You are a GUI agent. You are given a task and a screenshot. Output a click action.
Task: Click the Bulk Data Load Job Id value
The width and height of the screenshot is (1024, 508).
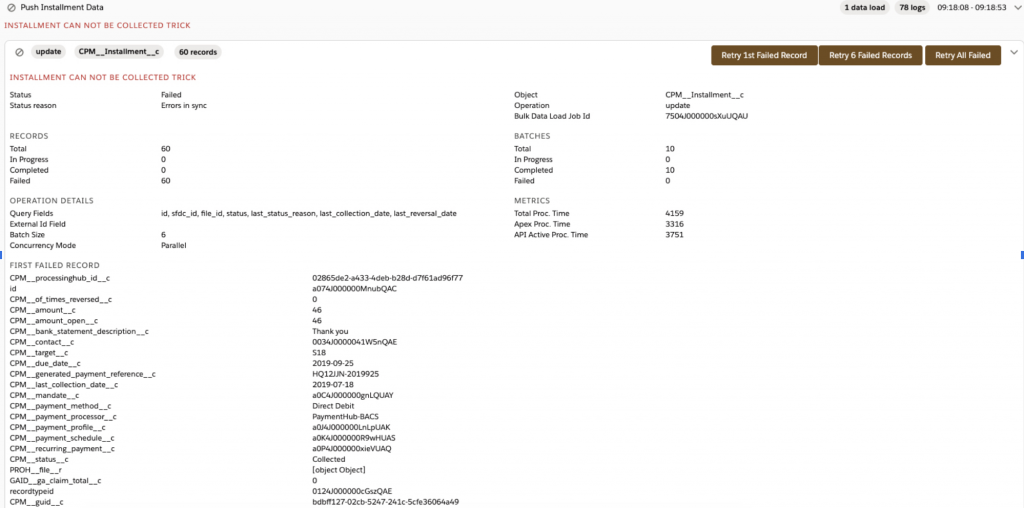click(706, 116)
